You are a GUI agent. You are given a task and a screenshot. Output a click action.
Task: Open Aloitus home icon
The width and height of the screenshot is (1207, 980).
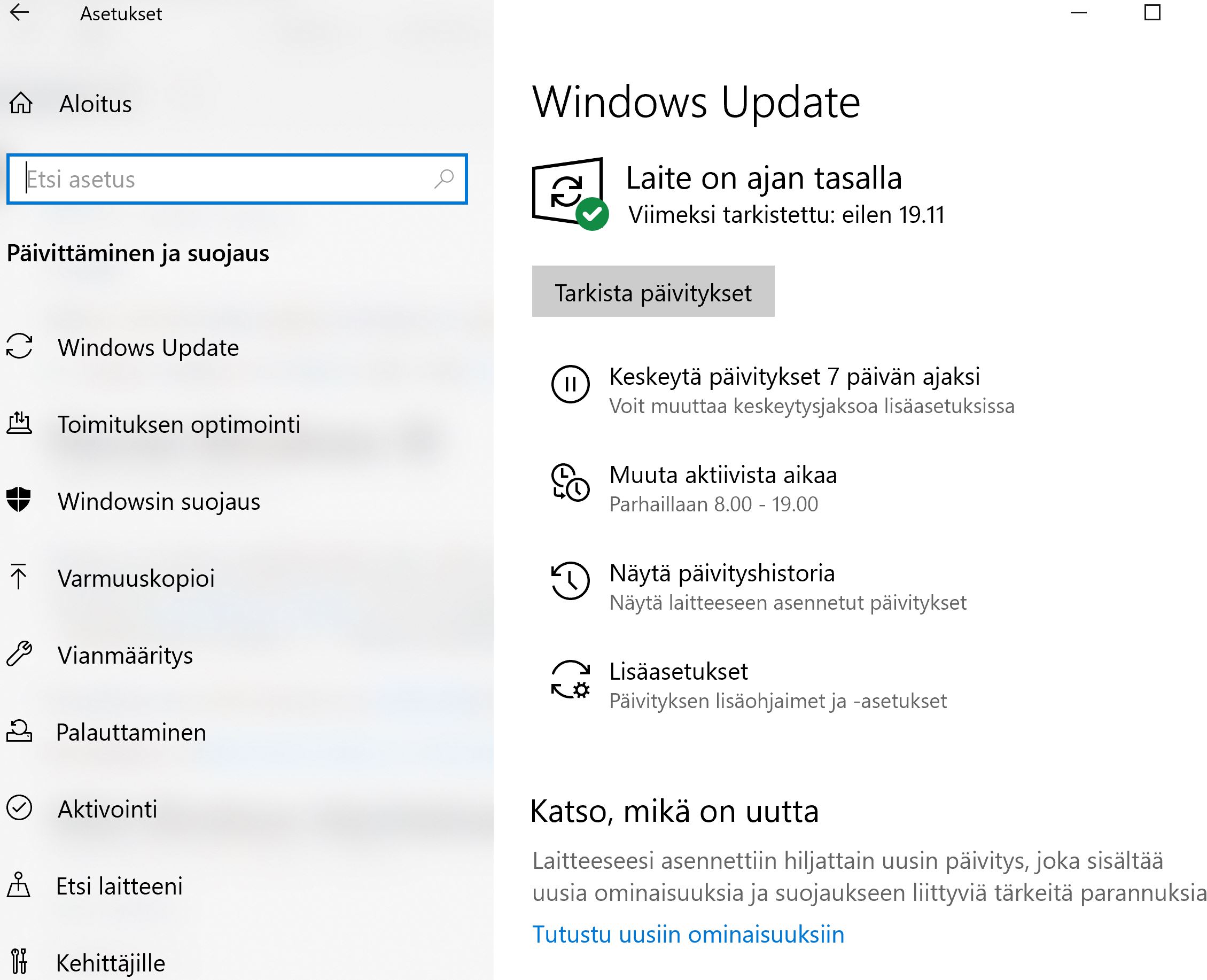point(21,103)
